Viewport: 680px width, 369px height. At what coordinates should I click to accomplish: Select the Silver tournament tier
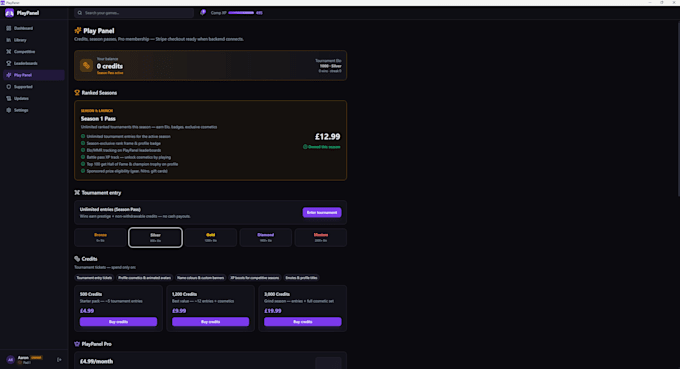155,237
